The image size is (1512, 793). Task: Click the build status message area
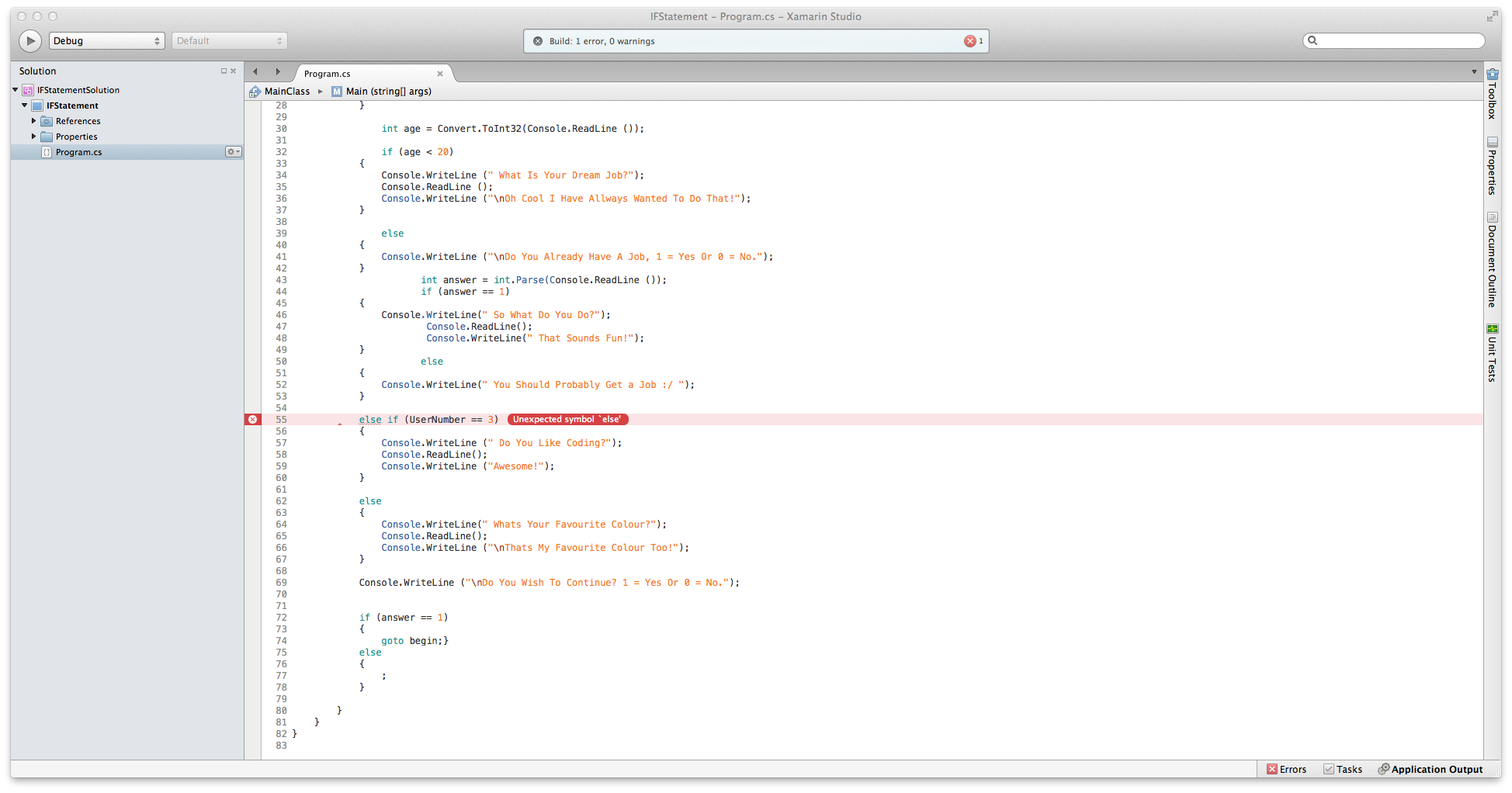pyautogui.click(x=756, y=41)
